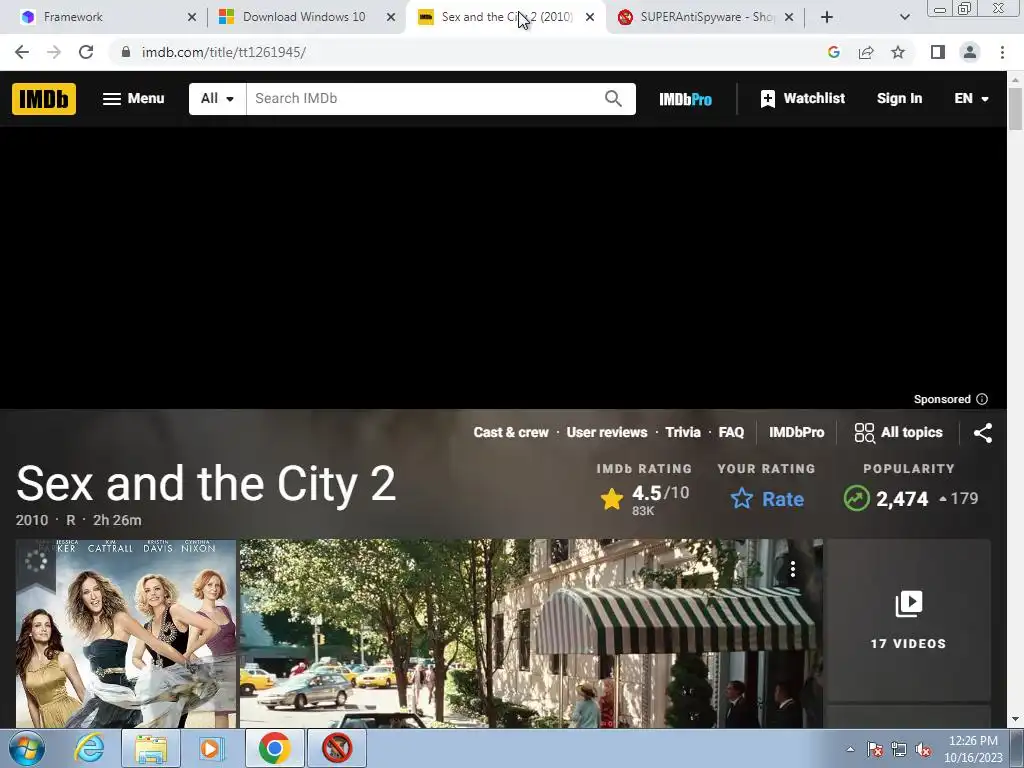Image resolution: width=1024 pixels, height=768 pixels.
Task: Reload the IMDb page
Action: (86, 52)
